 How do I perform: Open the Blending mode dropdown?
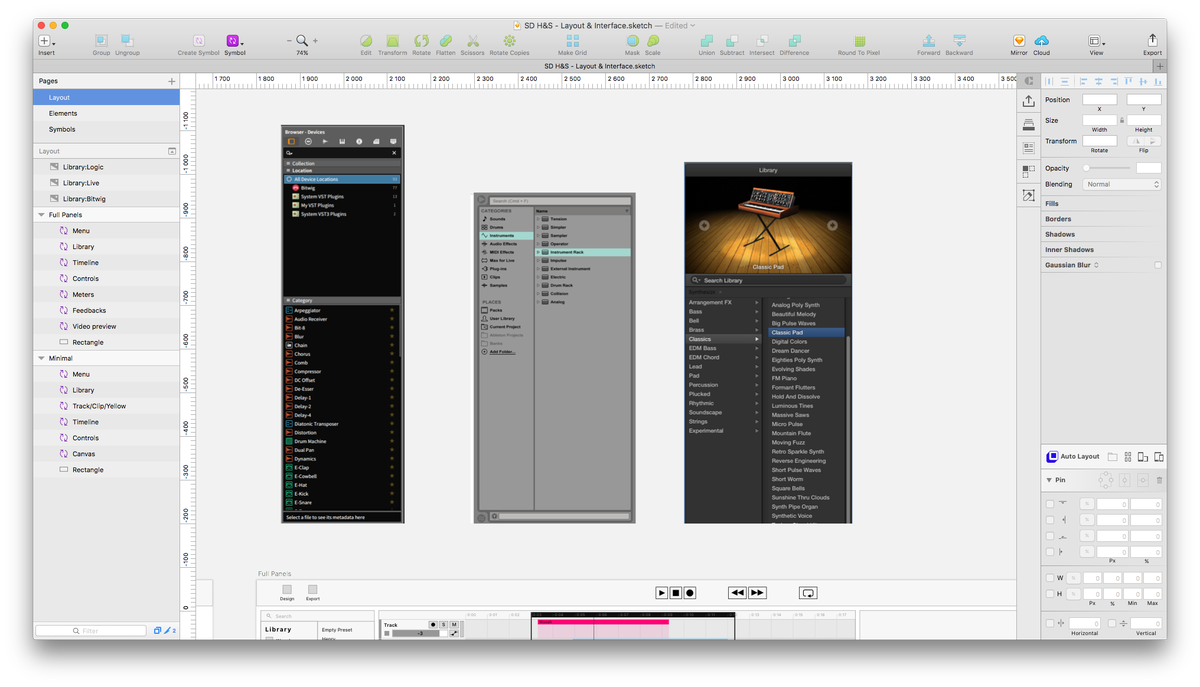(x=1121, y=184)
